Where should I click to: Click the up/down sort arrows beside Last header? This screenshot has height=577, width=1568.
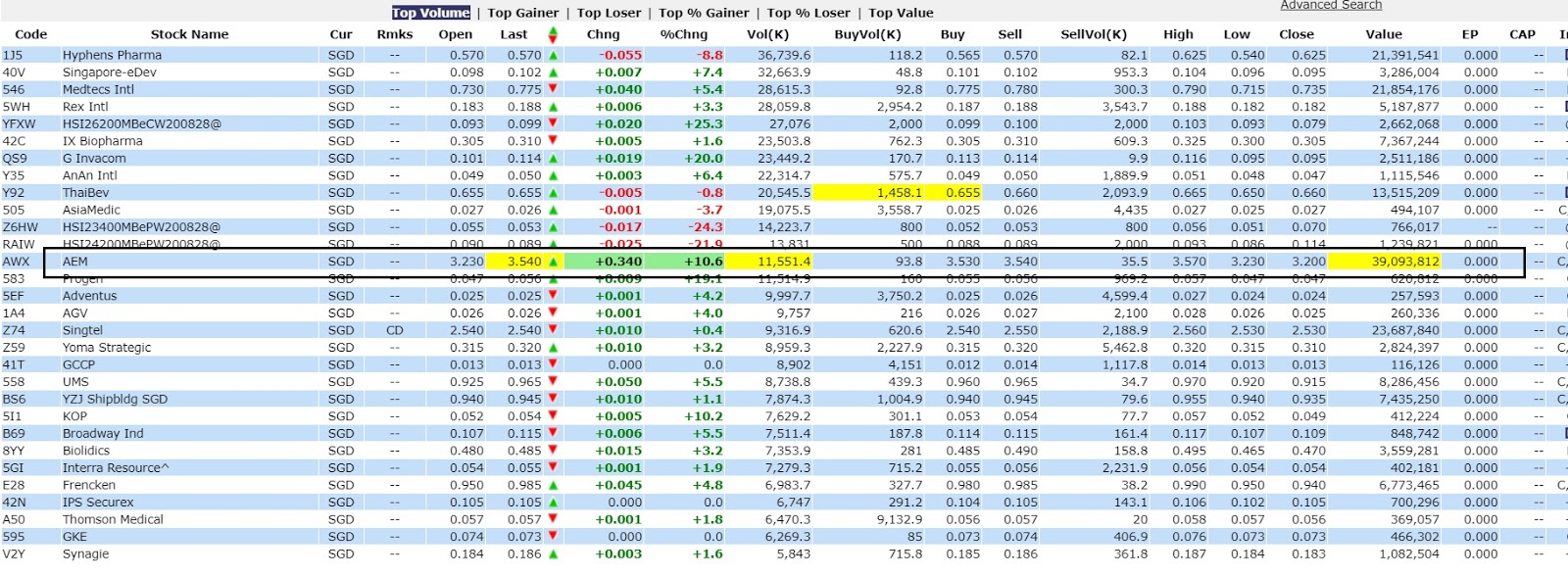click(x=553, y=34)
